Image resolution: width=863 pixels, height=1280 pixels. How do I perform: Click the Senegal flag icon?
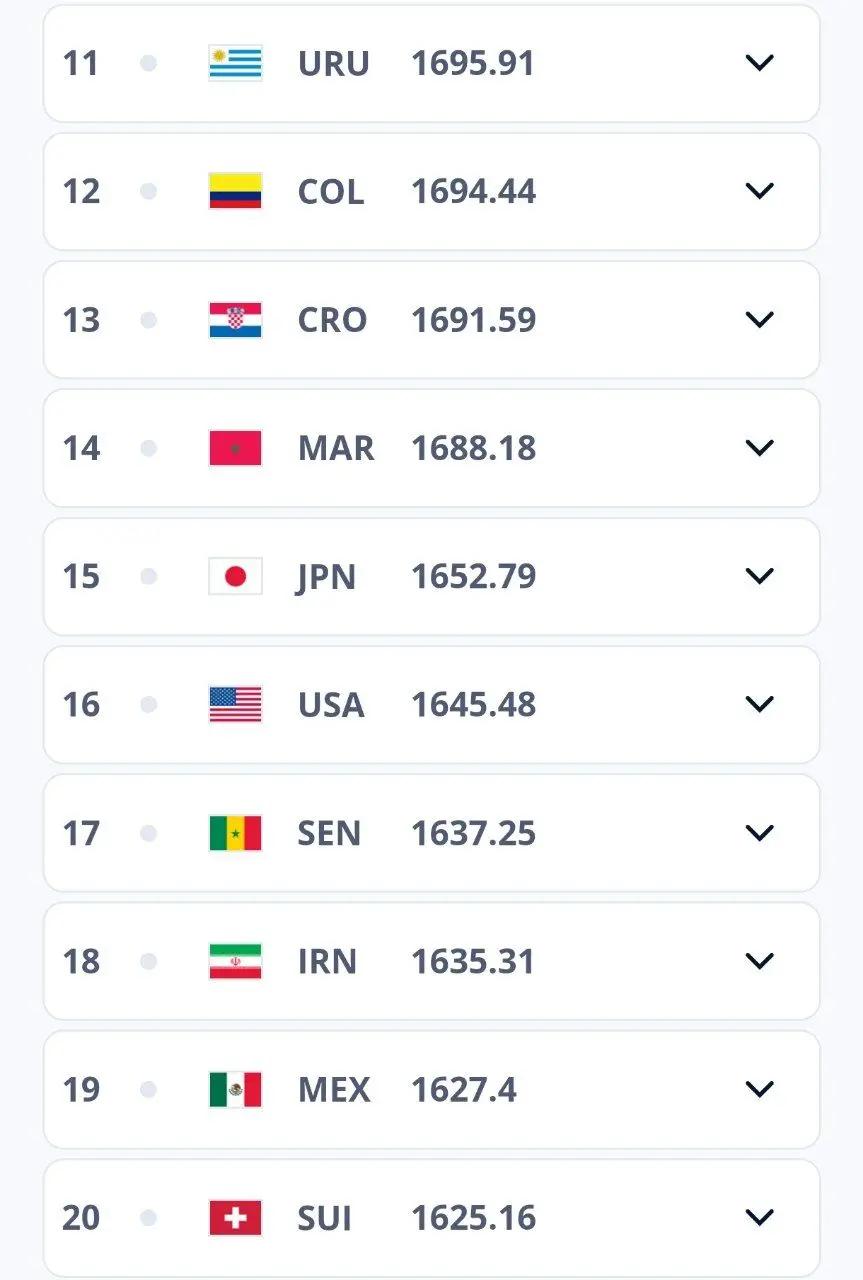click(235, 833)
